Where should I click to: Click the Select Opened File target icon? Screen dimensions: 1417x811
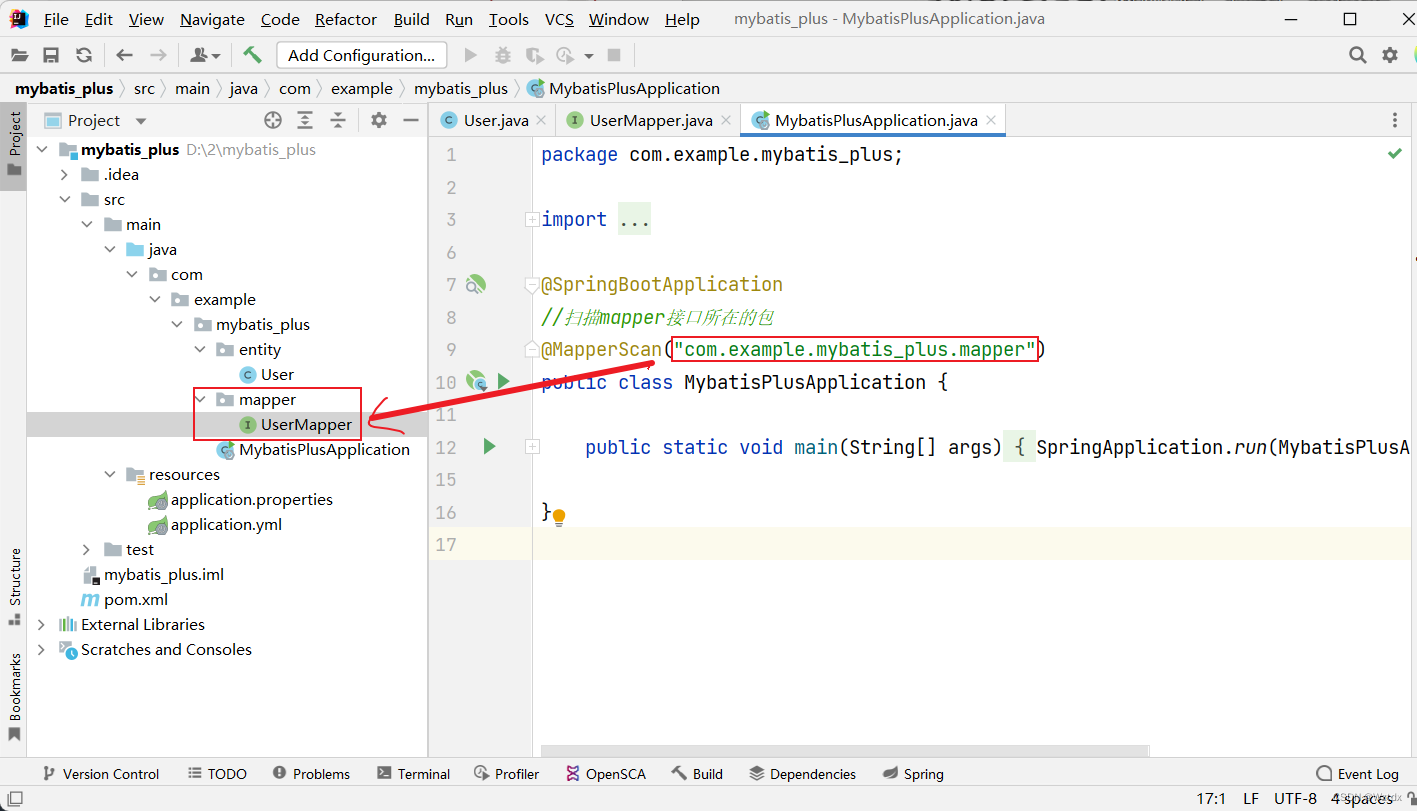[x=273, y=120]
